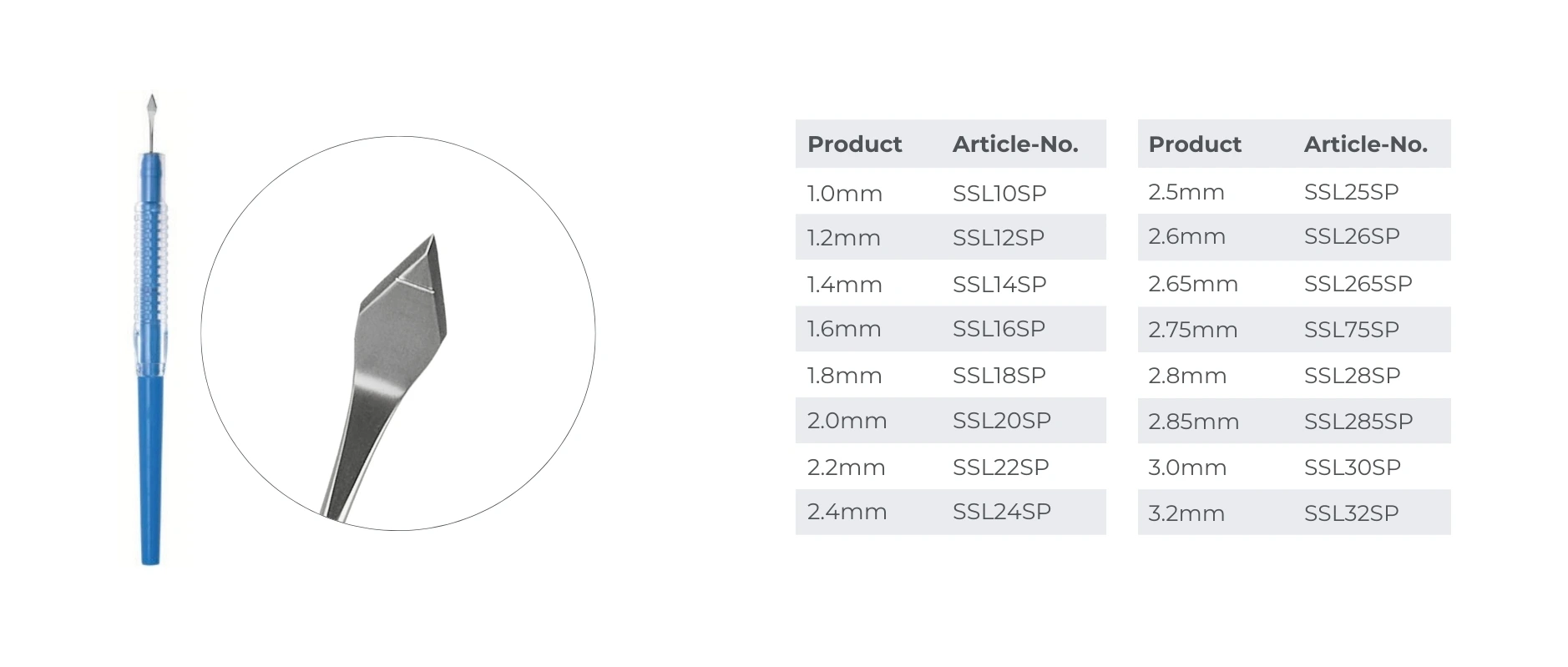
Task: Click article number SSL22SP
Action: coord(1001,467)
